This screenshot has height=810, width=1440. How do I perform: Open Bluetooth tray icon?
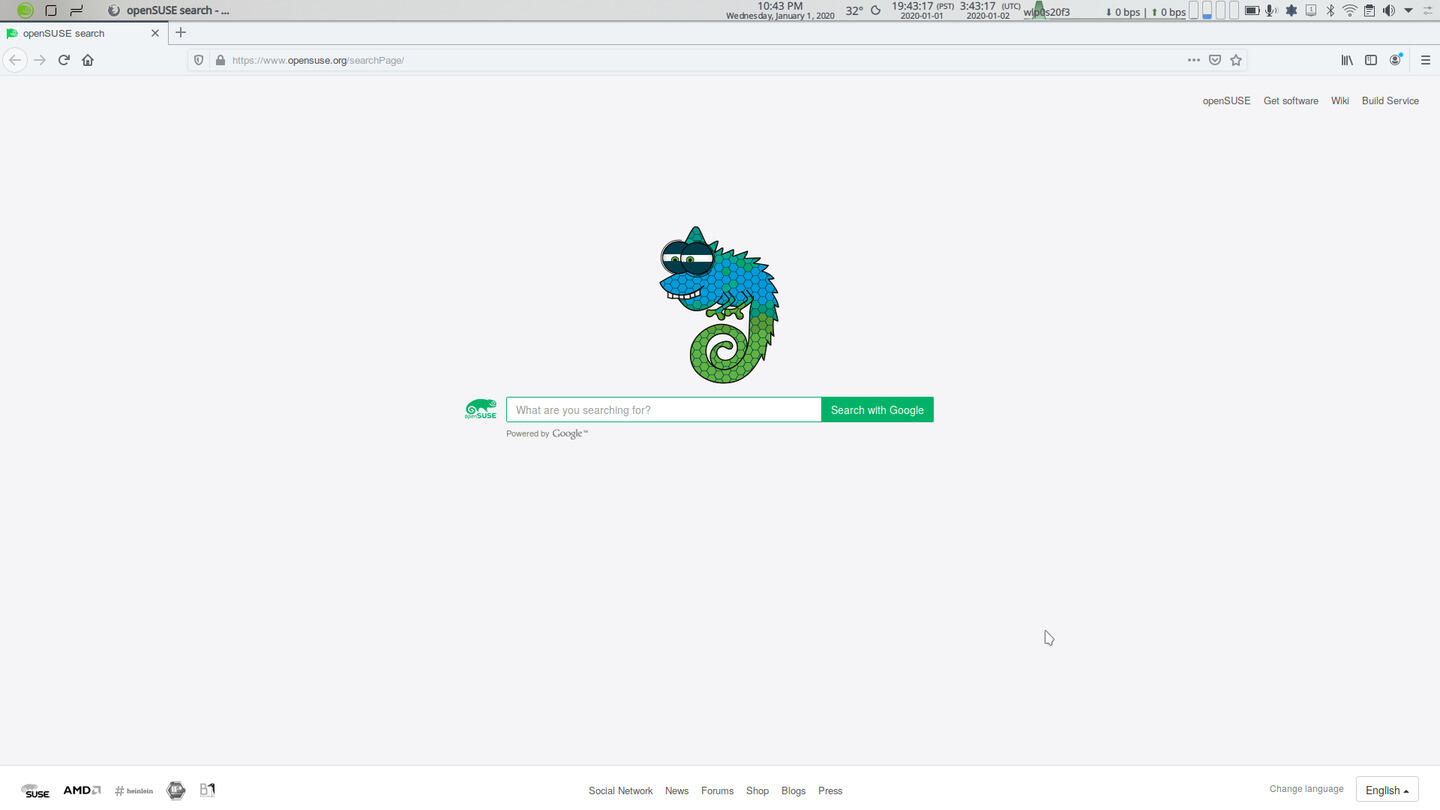[x=1330, y=11]
